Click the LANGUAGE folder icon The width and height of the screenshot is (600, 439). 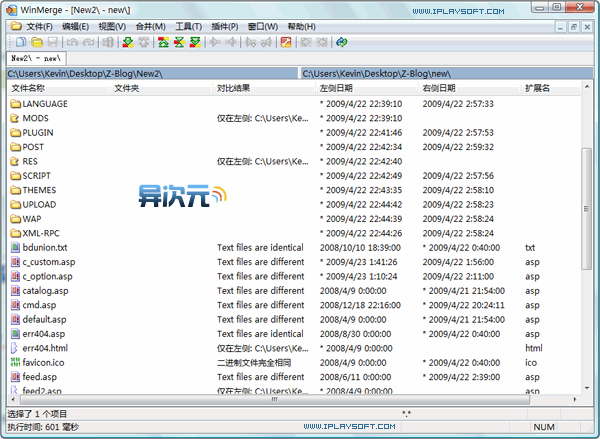tap(15, 104)
